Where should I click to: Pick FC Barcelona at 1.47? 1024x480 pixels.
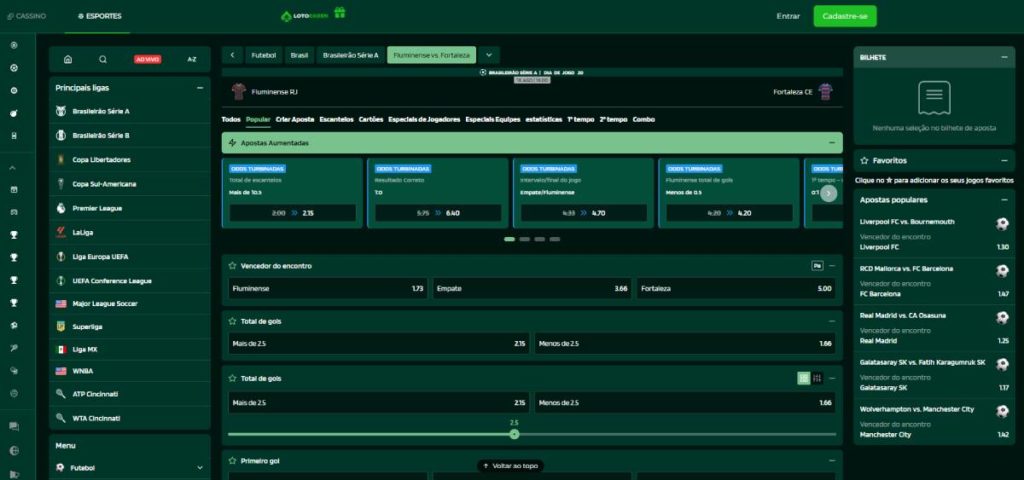click(x=934, y=294)
